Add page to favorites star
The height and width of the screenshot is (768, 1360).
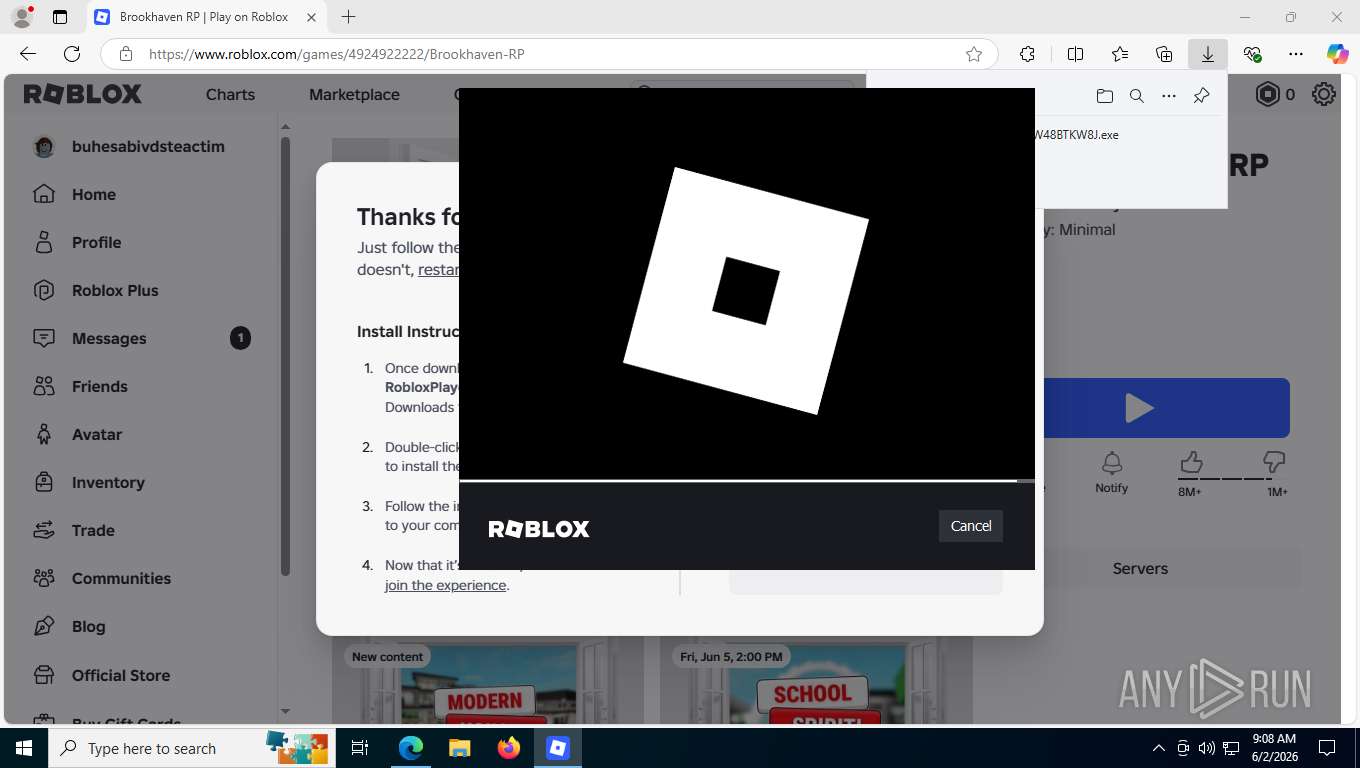[x=973, y=54]
